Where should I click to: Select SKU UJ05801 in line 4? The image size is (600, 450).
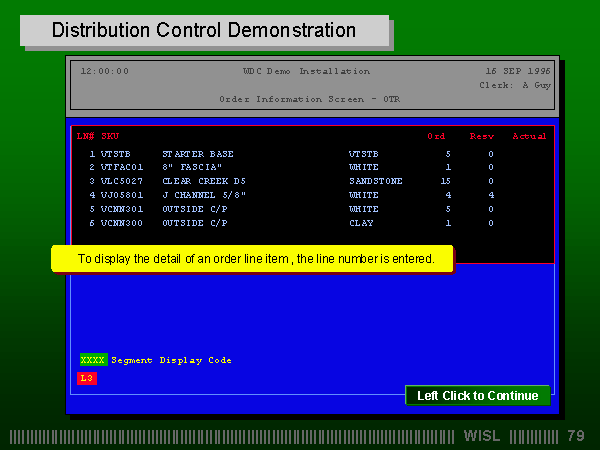click(x=122, y=195)
